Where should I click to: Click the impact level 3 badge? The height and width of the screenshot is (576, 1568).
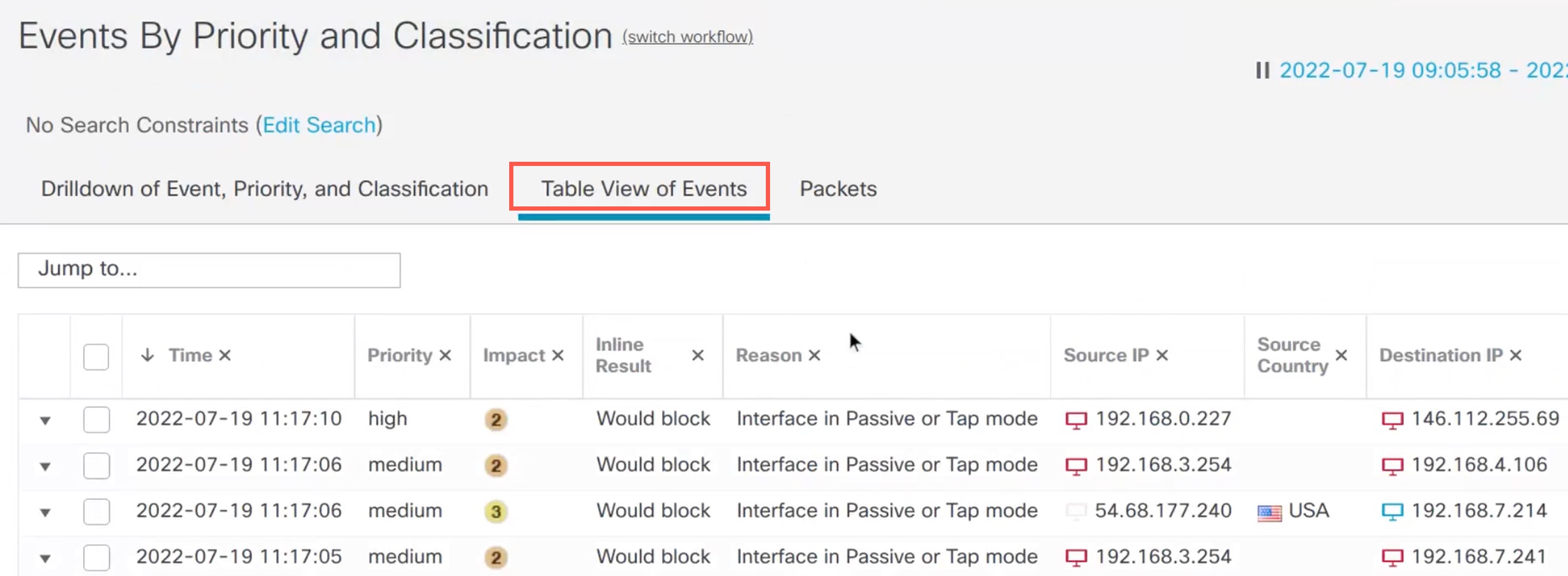[496, 512]
